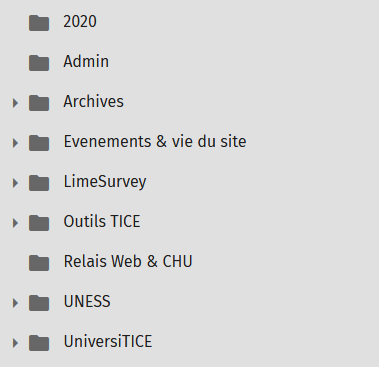Click the Outils TICE folder icon
This screenshot has width=379, height=367.
(39, 223)
